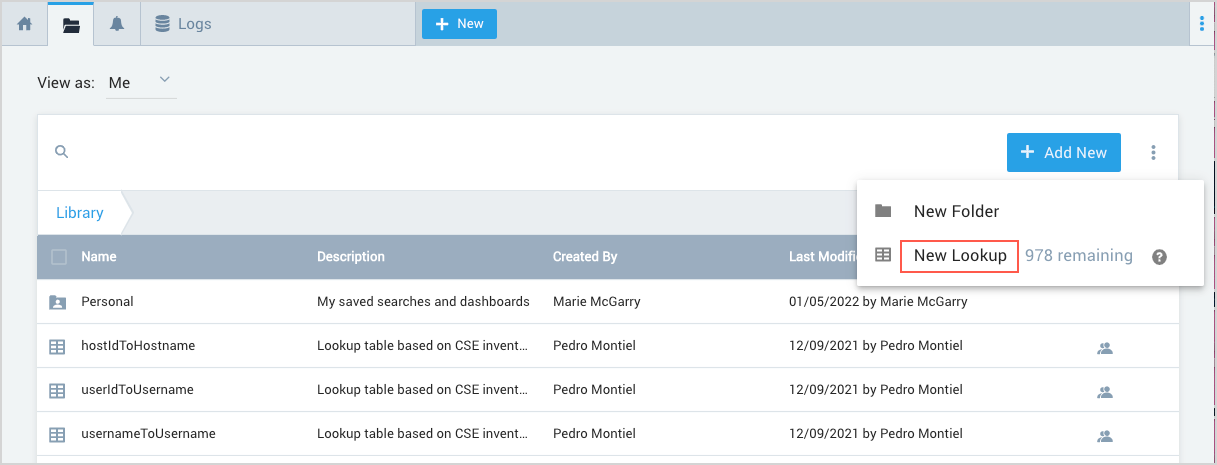This screenshot has height=465, width=1217.
Task: Click the shared icon for hostIdToHostname
Action: 1105,348
